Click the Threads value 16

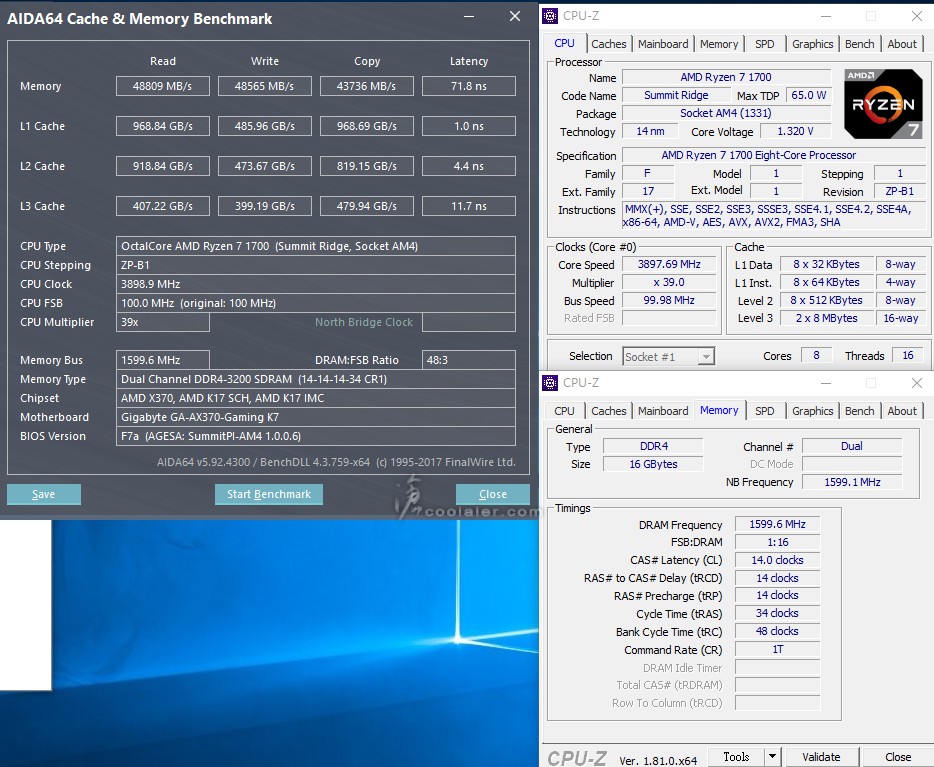tap(907, 356)
